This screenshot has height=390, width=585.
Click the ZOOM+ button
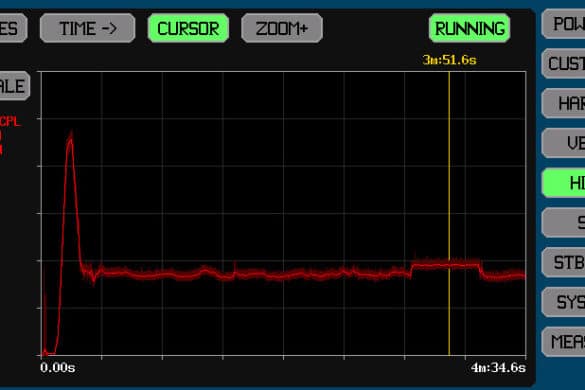tap(282, 28)
